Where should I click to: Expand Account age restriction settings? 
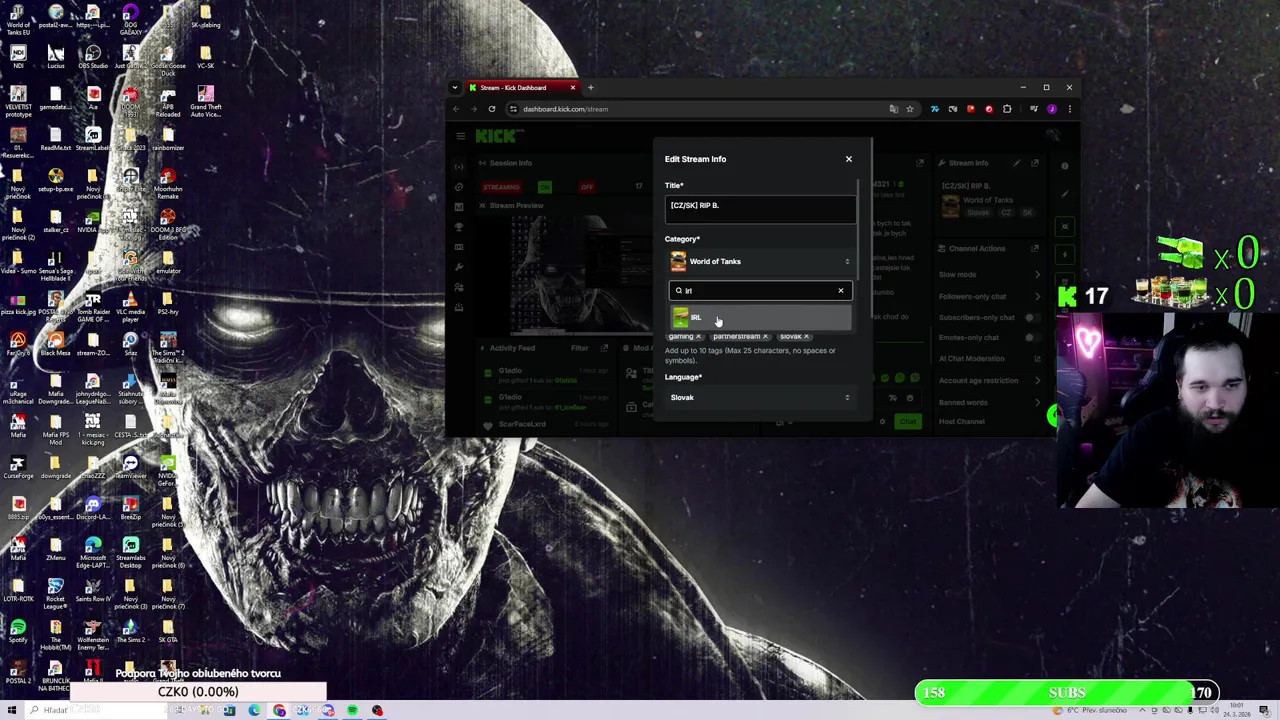point(1037,381)
